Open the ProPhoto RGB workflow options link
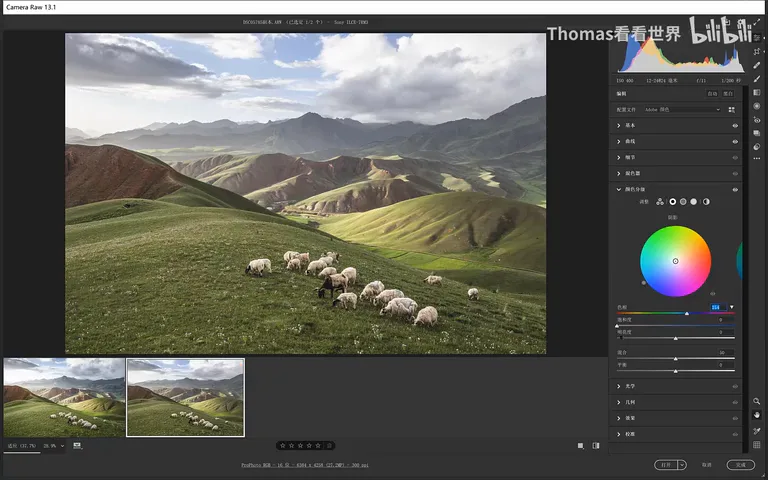The image size is (768, 480). coord(305,465)
